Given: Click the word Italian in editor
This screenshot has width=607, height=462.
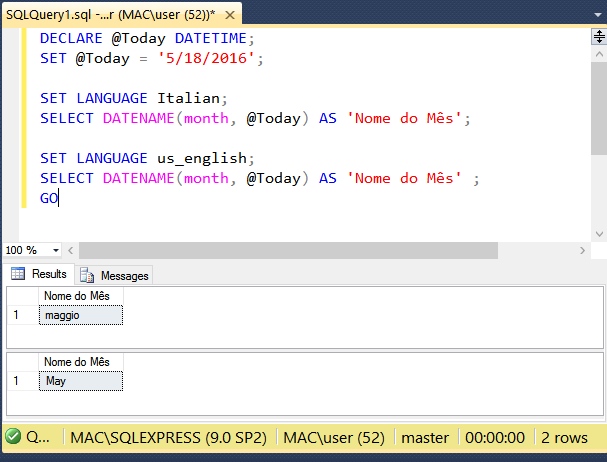Looking at the screenshot, I should pos(189,98).
